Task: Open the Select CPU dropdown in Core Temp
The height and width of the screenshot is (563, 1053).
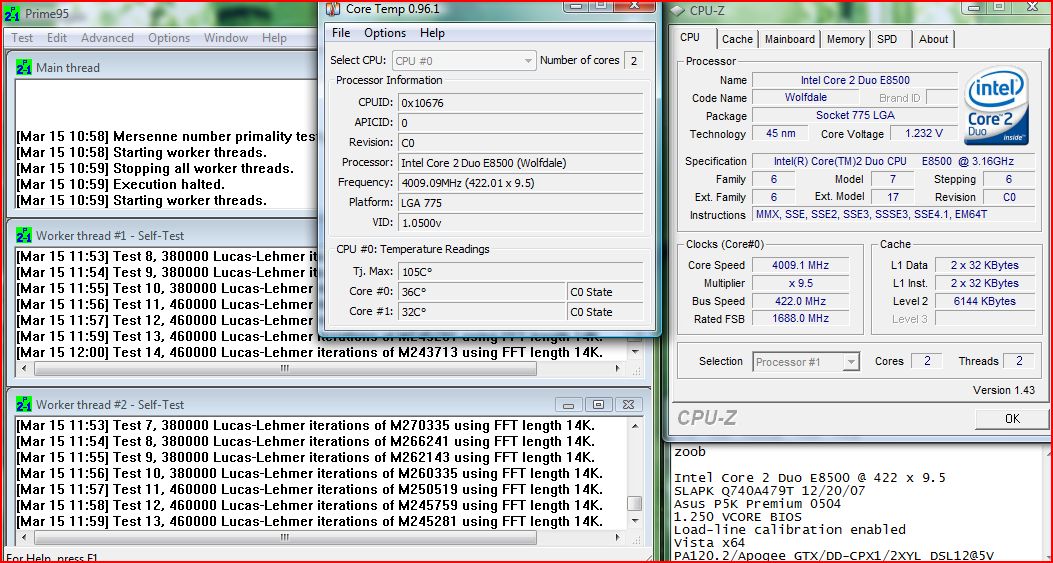Action: pos(464,60)
